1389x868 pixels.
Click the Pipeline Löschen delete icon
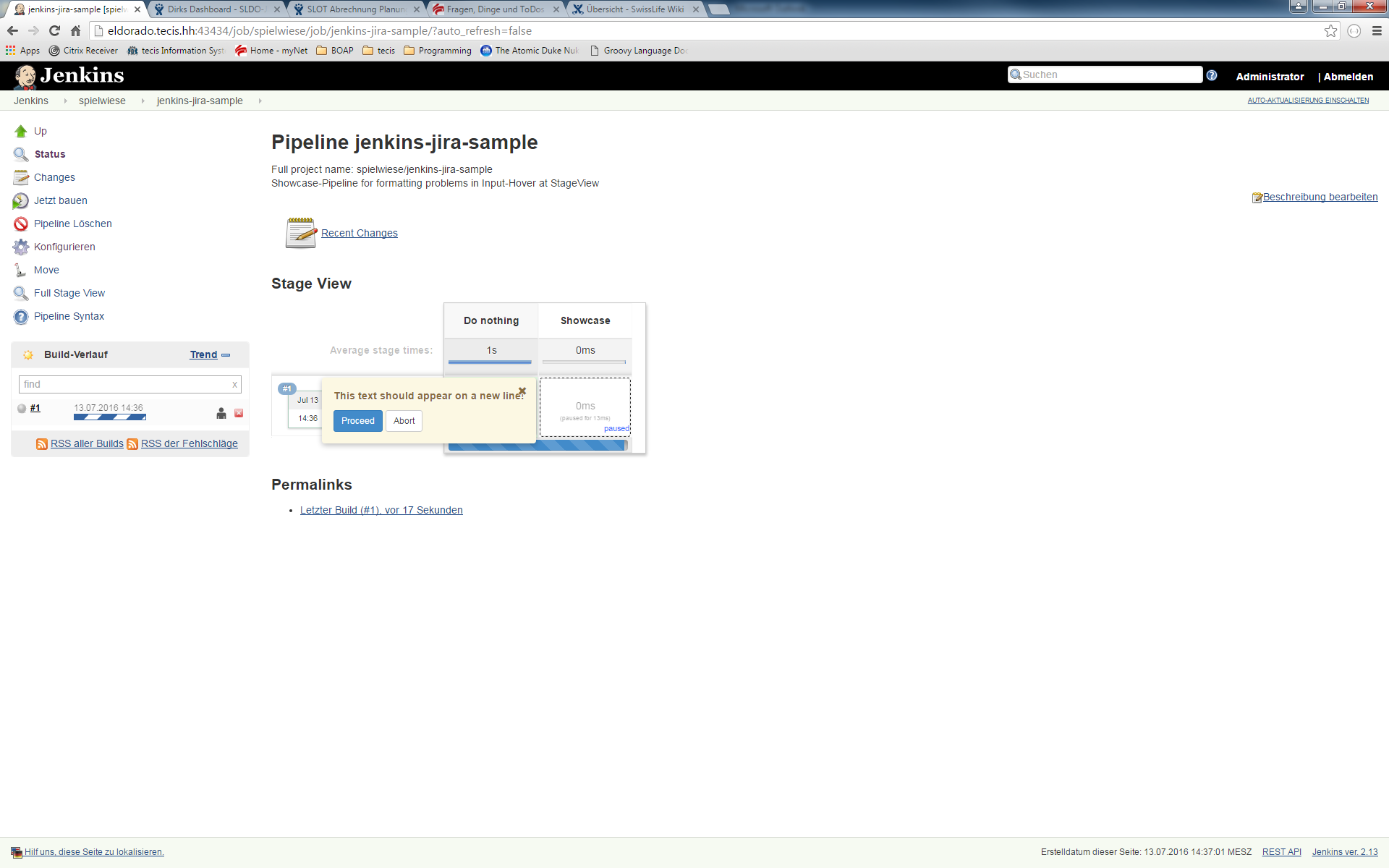click(x=20, y=224)
